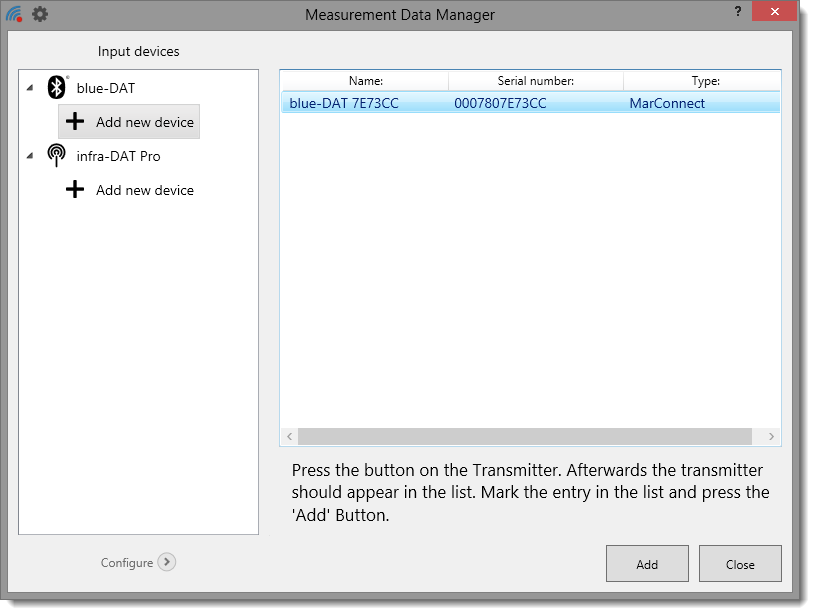Click the horizontal scrollbar right arrow
Viewport: 815px width, 615px height.
tap(770, 437)
